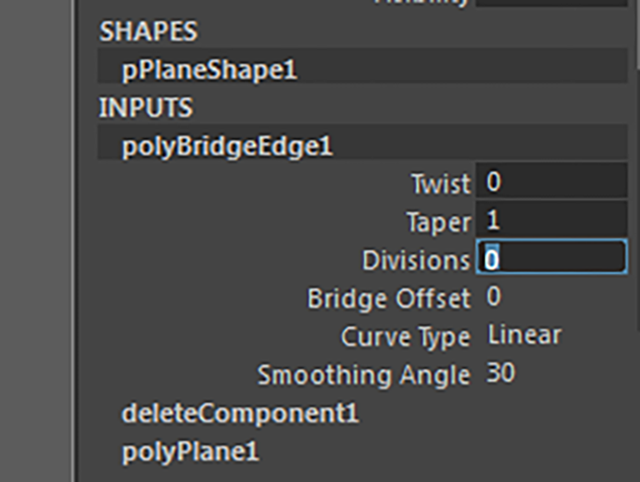Select the polyBridgeEdge1 input node
Screen dimensions: 640x482
(x=227, y=147)
